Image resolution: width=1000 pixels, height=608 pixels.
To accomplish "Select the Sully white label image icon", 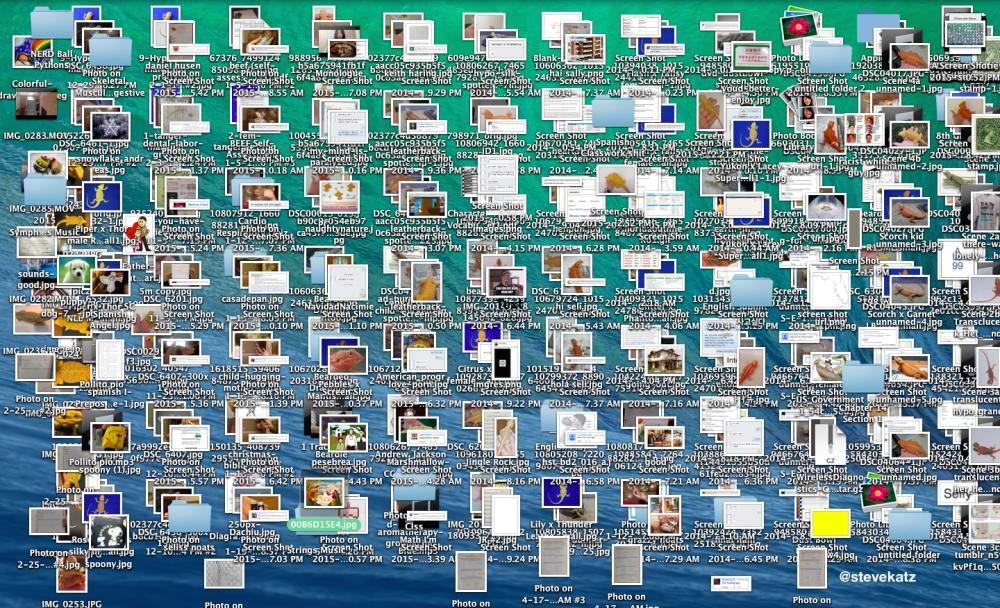I will point(957,493).
